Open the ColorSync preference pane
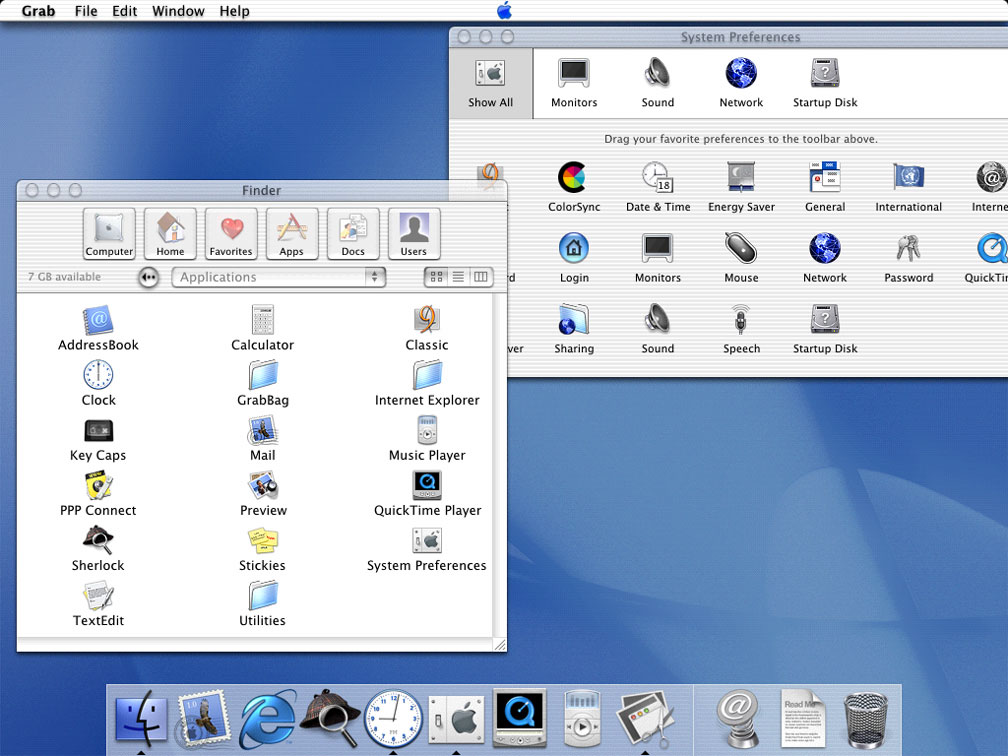The image size is (1008, 756). click(x=573, y=186)
